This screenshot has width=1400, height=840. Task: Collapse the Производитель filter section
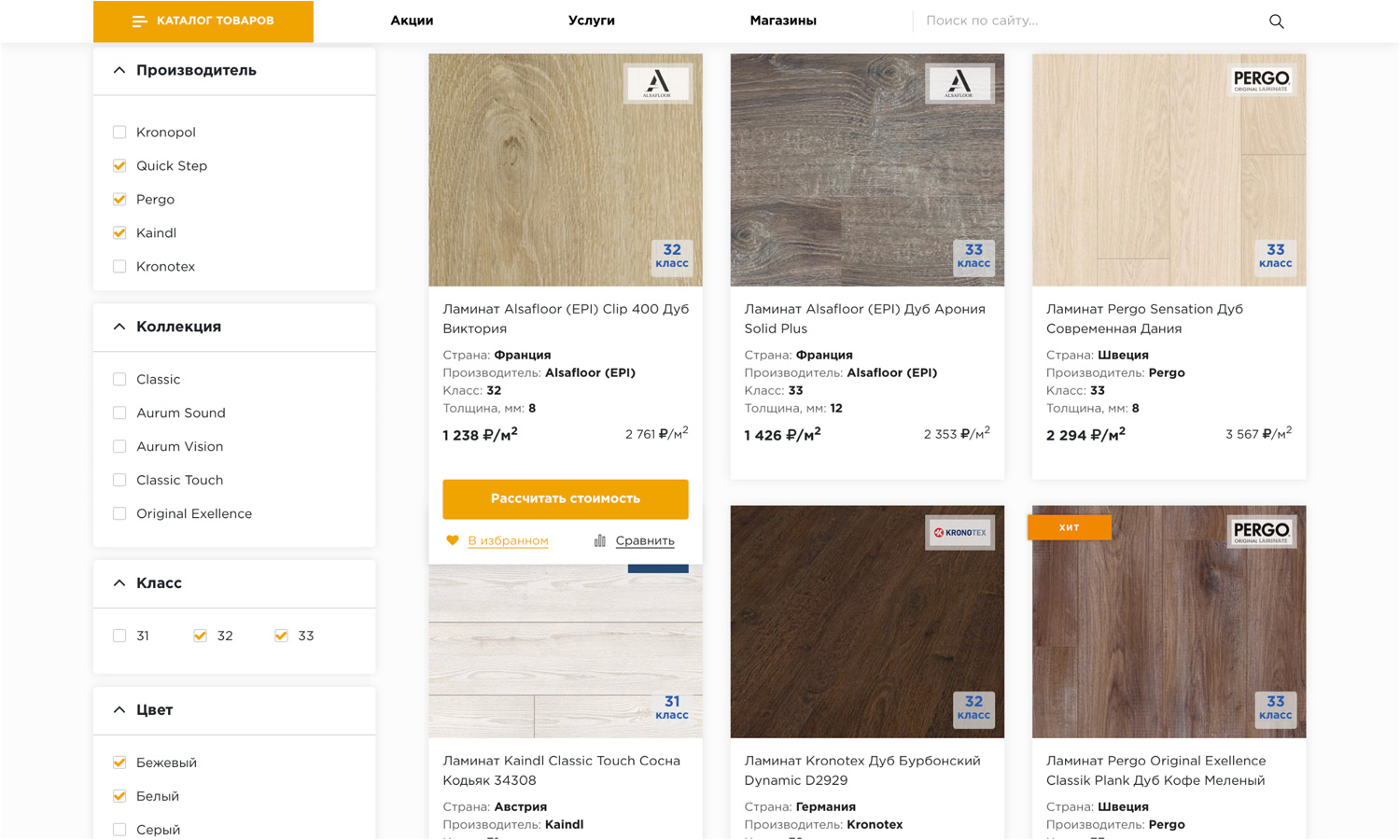(x=119, y=70)
